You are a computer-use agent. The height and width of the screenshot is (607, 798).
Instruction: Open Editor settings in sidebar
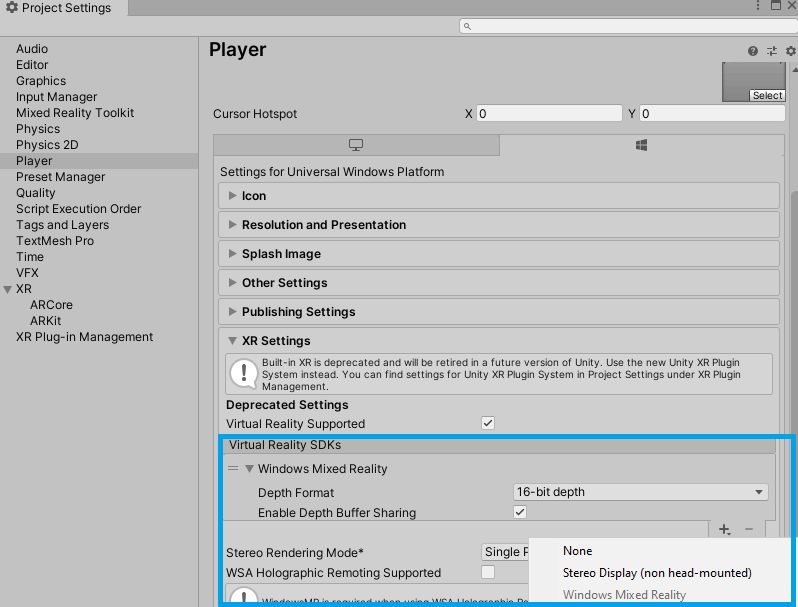pyautogui.click(x=32, y=65)
